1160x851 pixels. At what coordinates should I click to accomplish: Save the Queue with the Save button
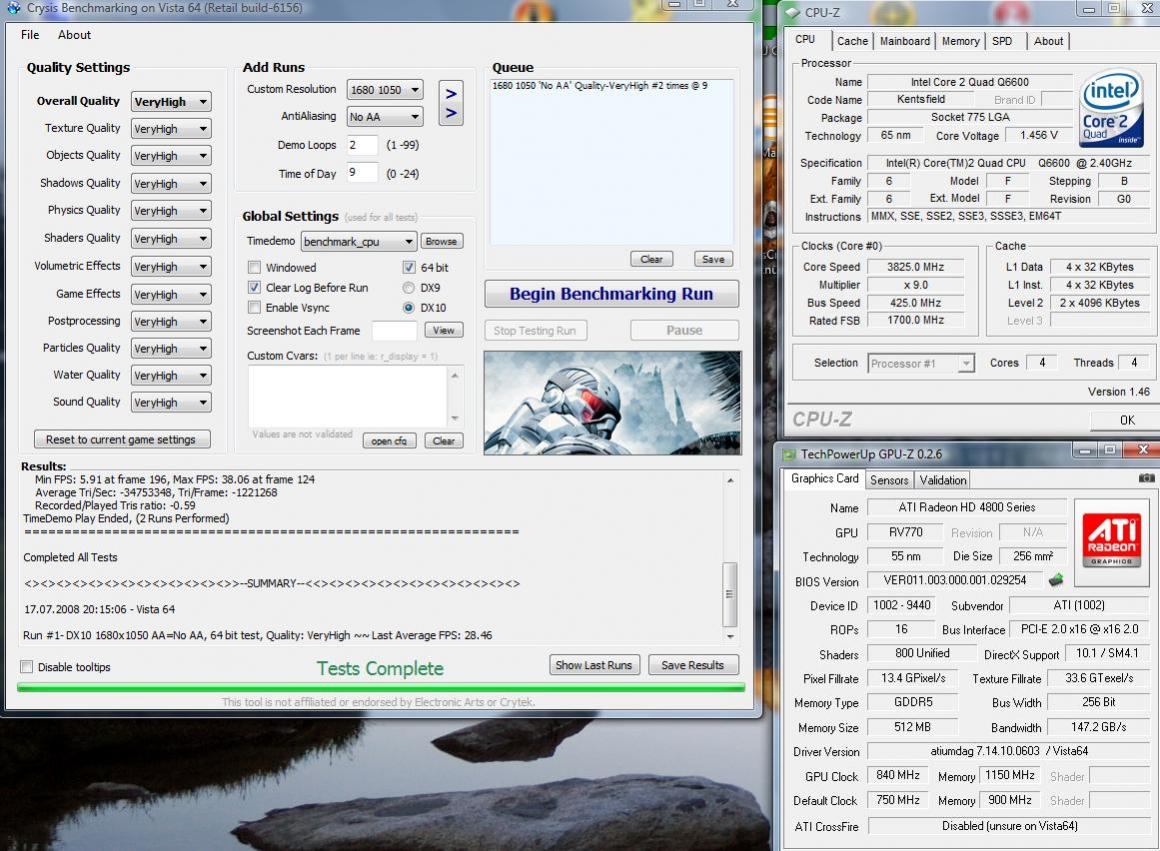tap(713, 259)
